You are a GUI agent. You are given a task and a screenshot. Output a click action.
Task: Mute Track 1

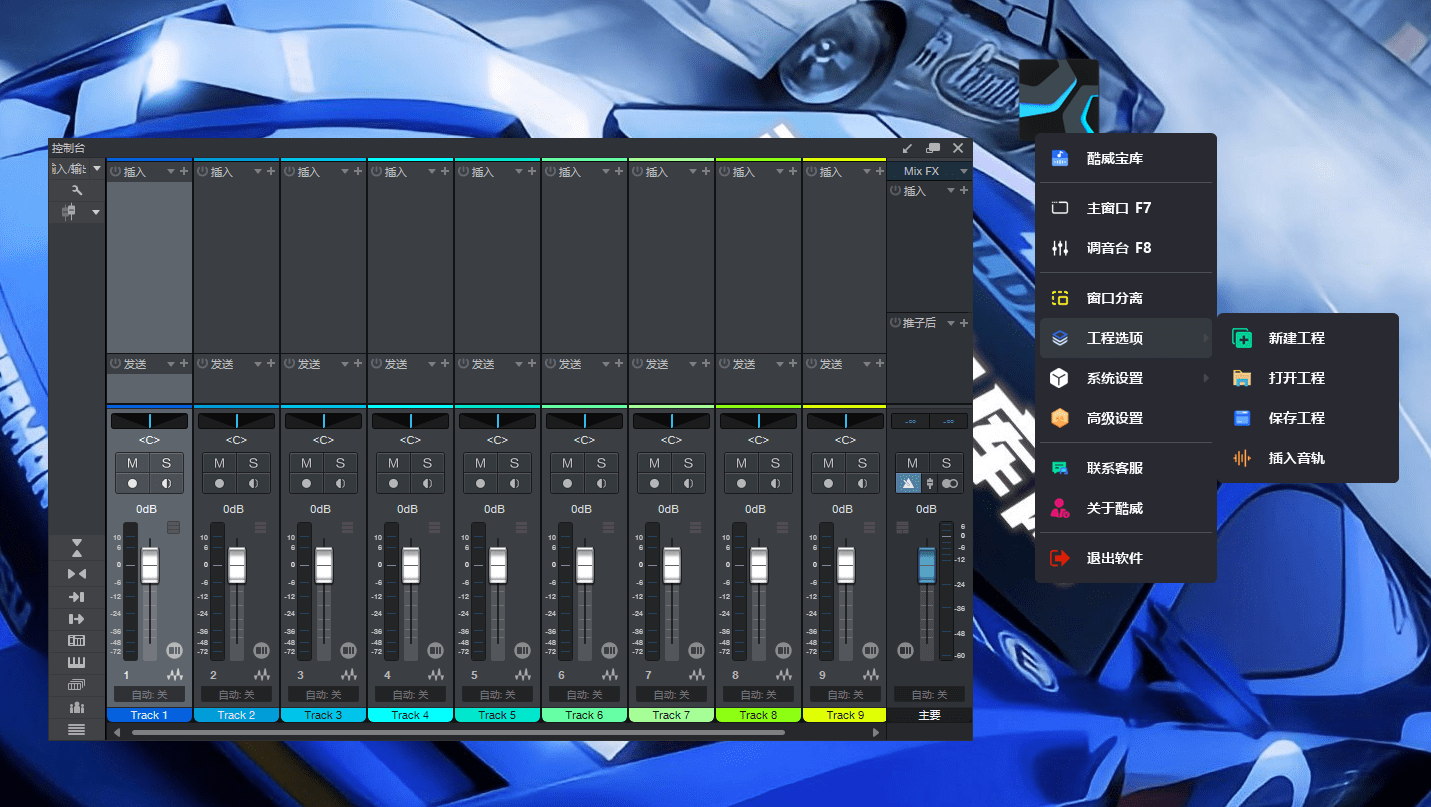[x=132, y=463]
